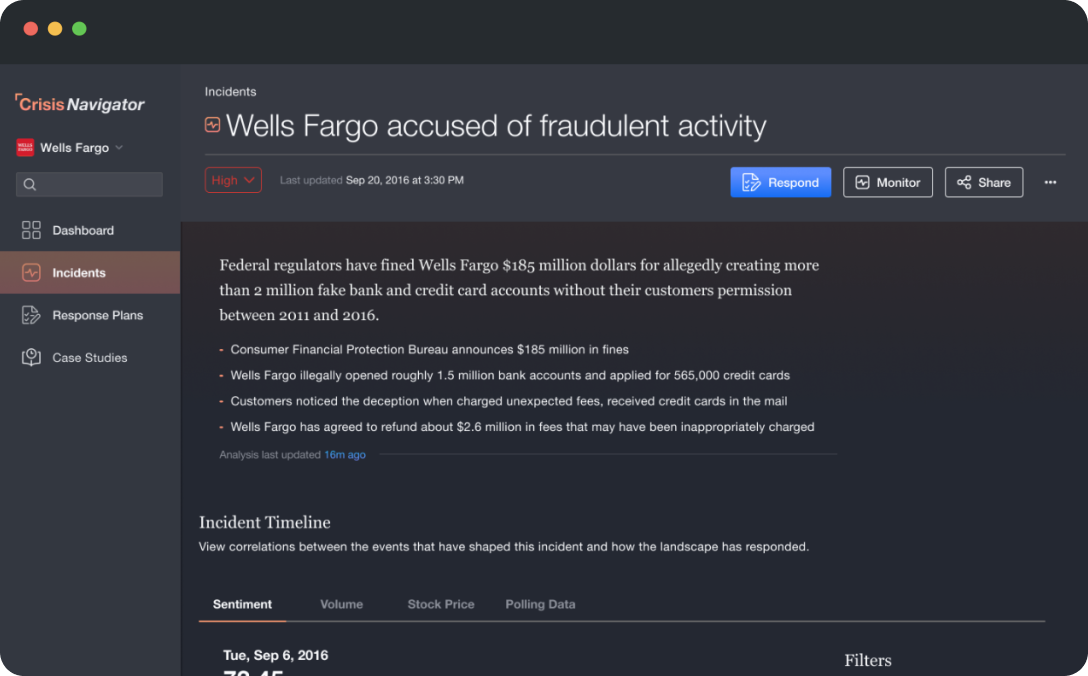Click the Response Plans document icon
This screenshot has width=1088, height=676.
[x=31, y=315]
